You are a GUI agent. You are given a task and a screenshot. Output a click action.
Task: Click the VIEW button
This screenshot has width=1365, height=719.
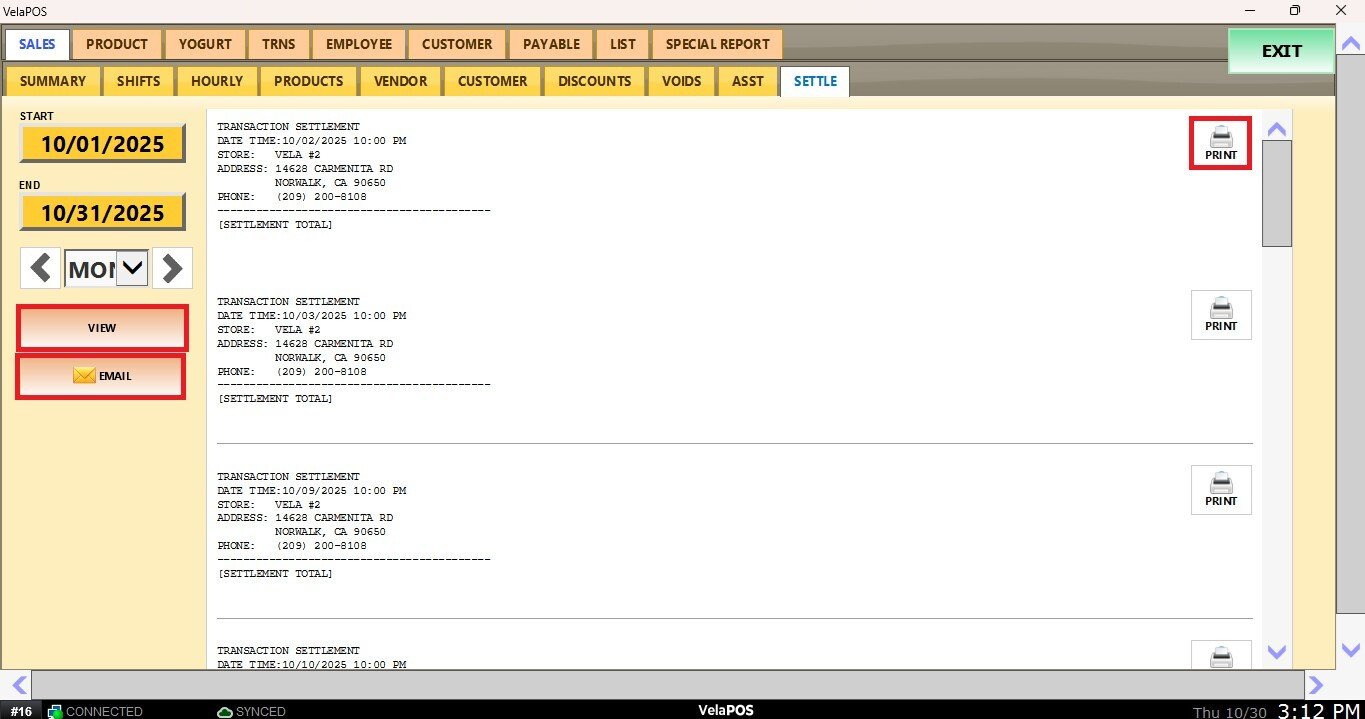click(x=101, y=328)
